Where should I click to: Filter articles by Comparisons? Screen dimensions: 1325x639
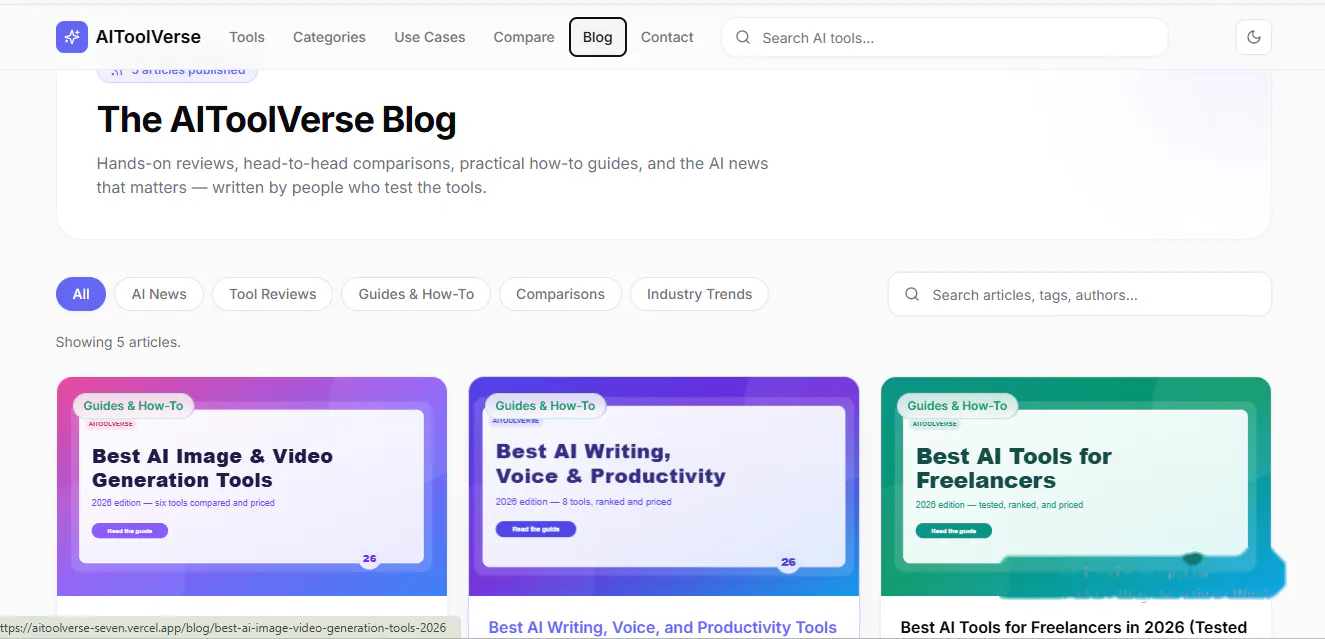point(560,294)
